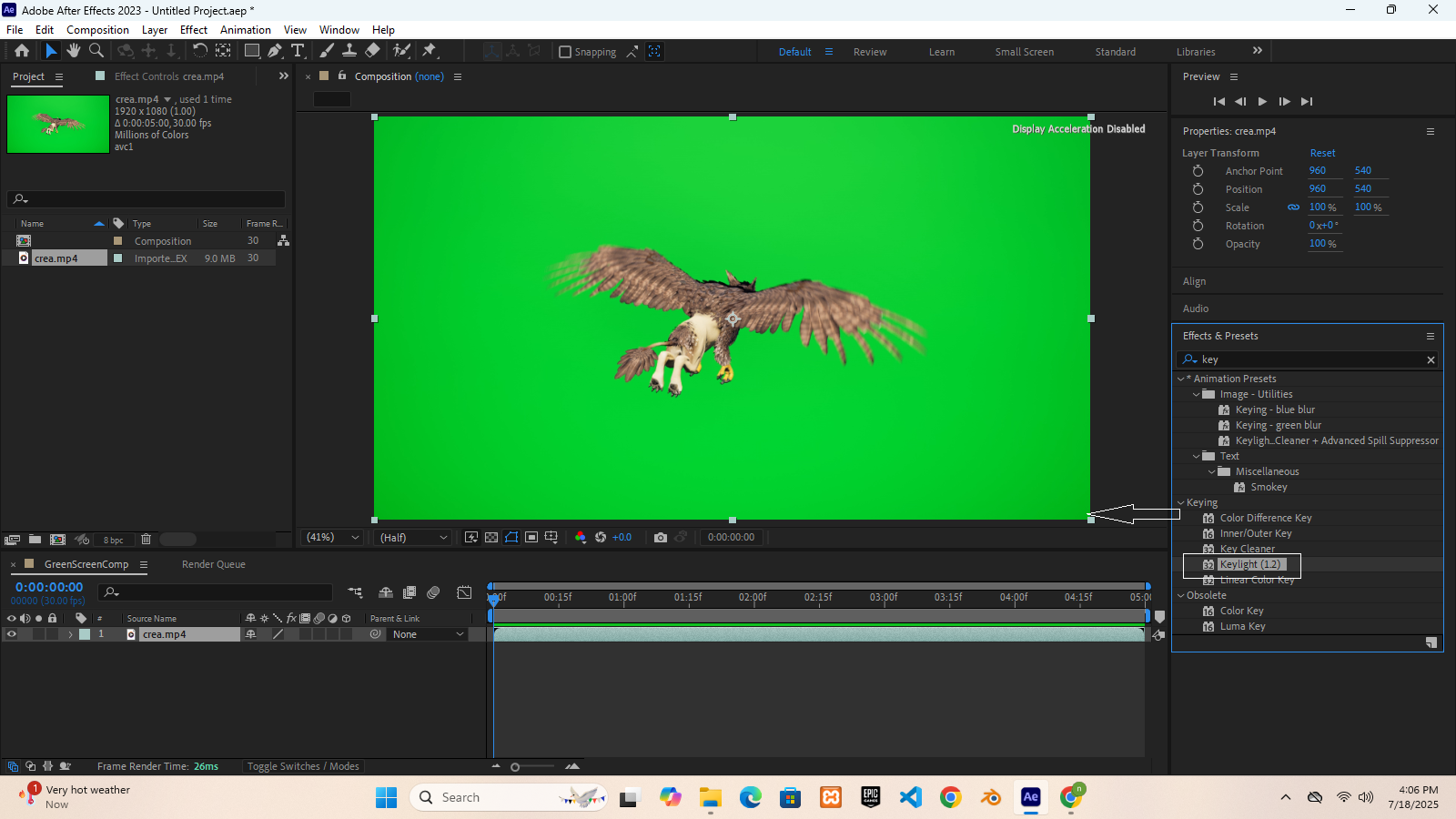Click the Opacity 100% value
Viewport: 1456px width, 819px height.
tap(1322, 244)
